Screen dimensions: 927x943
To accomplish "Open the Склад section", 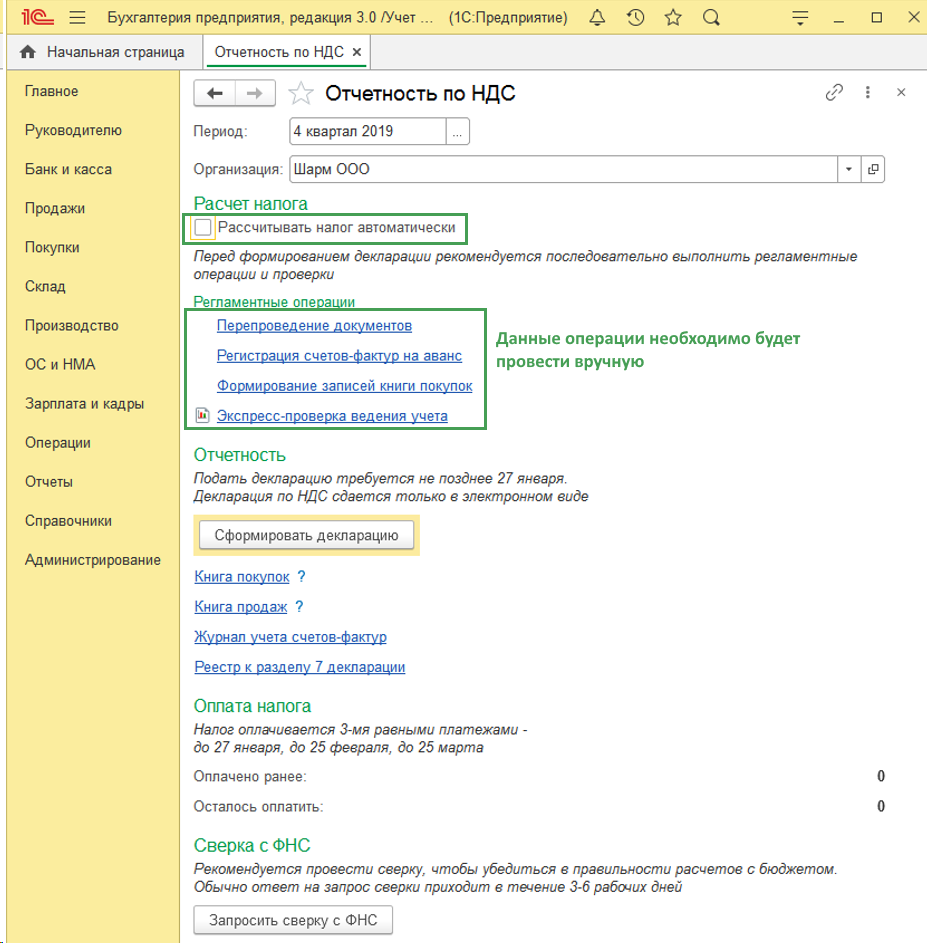I will point(45,287).
